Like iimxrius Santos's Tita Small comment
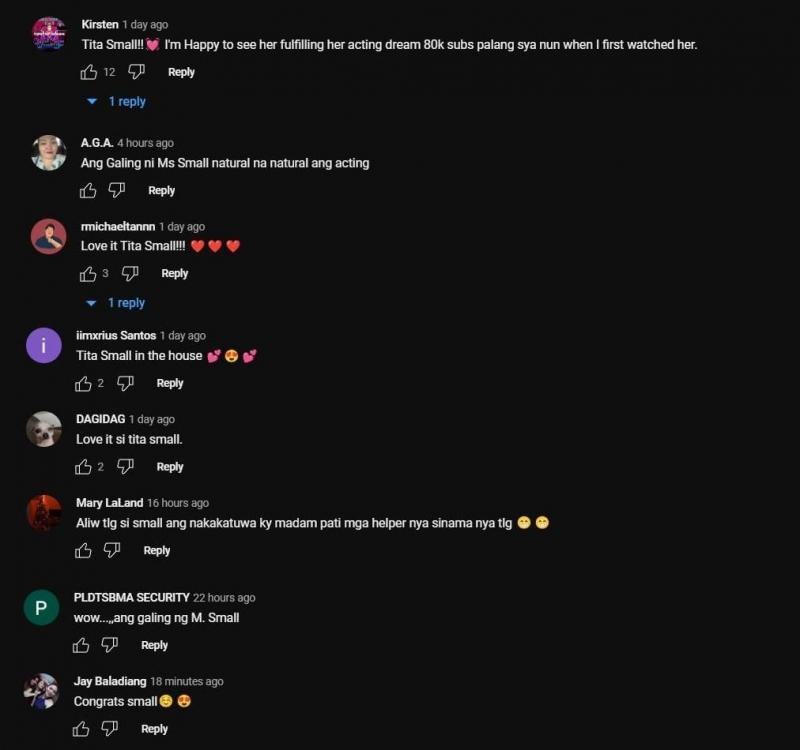800x750 pixels. 83,384
